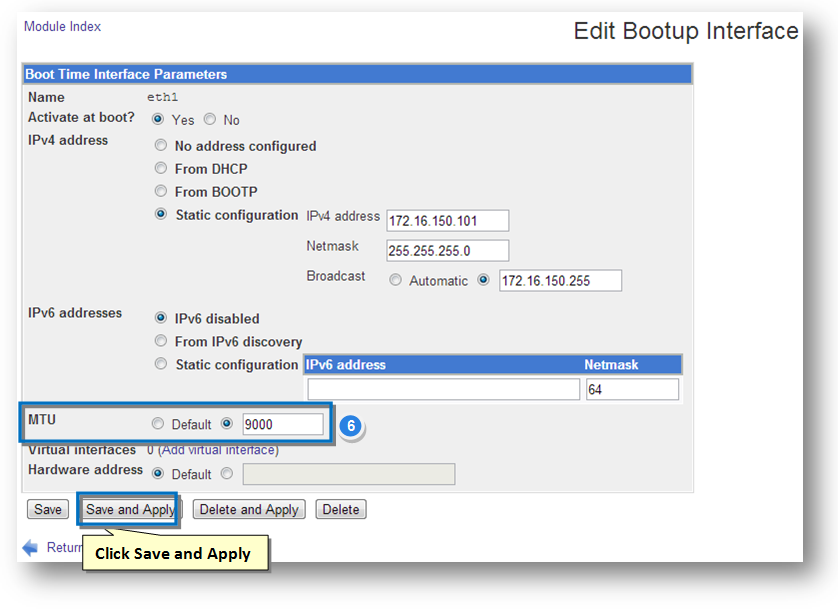Click the eth1 interface name text
The image size is (838, 610).
tap(162, 97)
